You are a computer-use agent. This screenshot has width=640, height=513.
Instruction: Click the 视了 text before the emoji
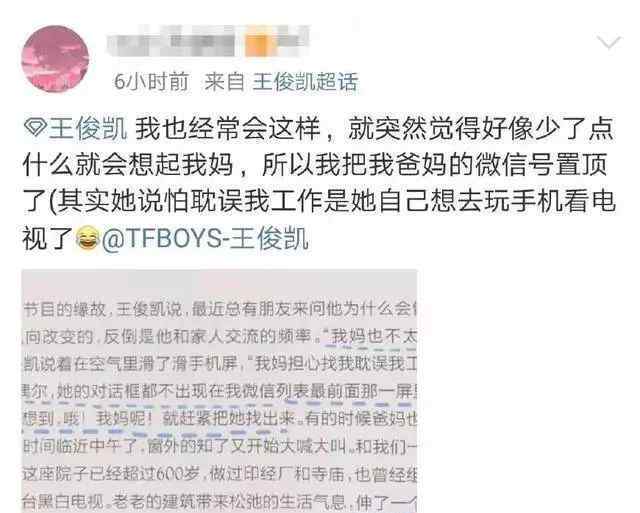pos(48,239)
